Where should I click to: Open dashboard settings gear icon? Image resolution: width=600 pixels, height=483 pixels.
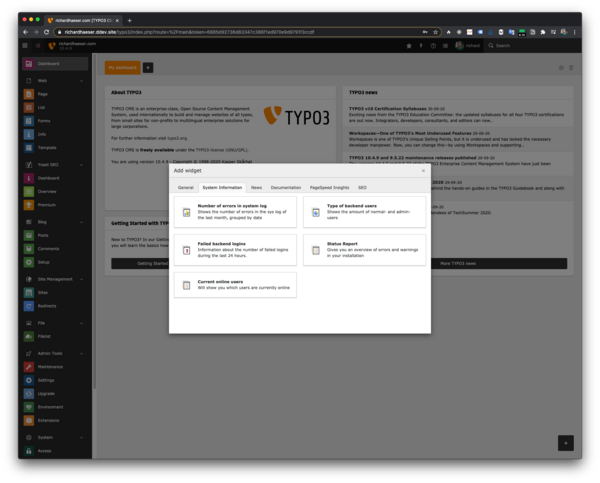[x=561, y=68]
